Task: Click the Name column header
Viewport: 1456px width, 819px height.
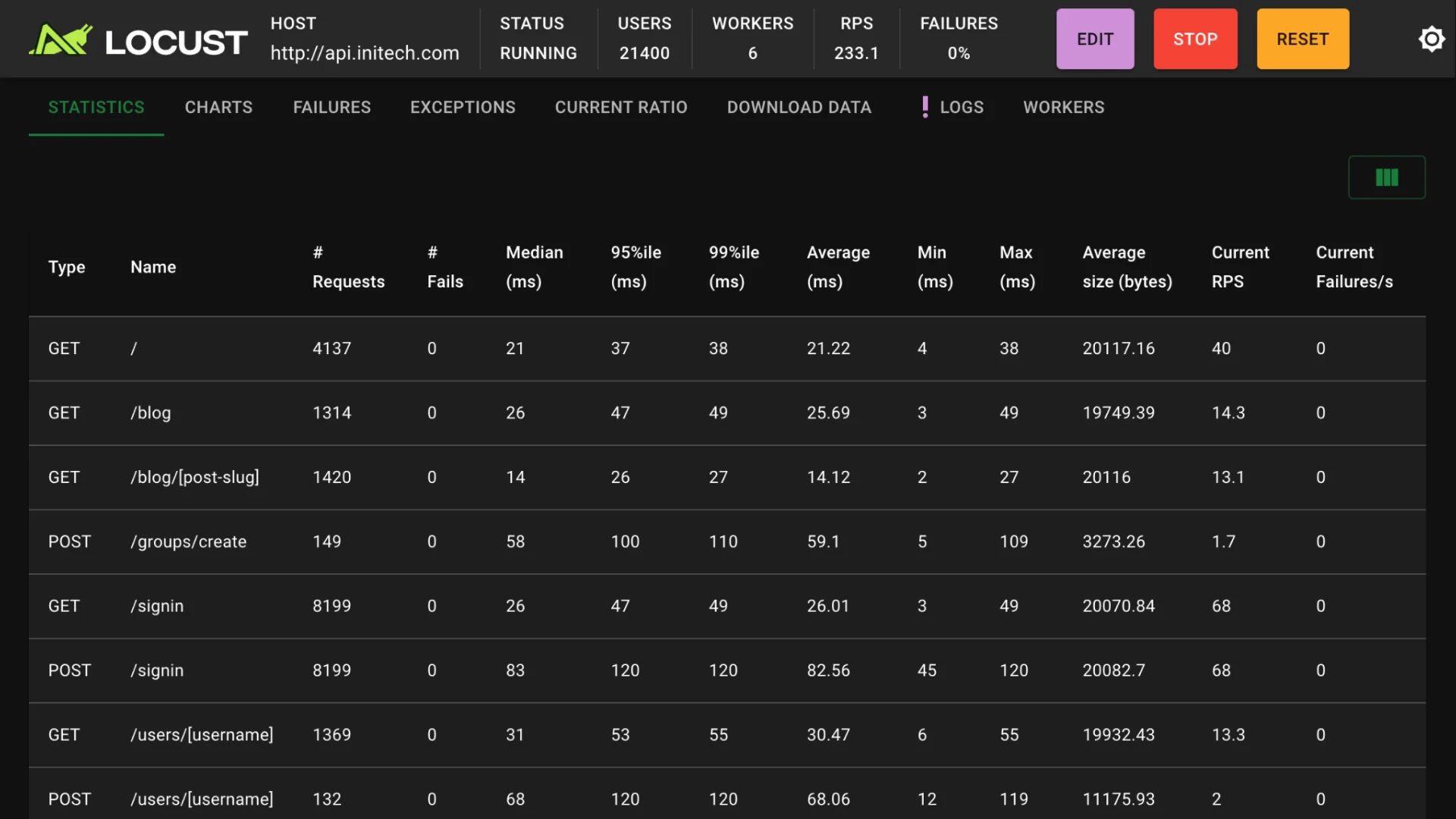Action: coord(152,267)
